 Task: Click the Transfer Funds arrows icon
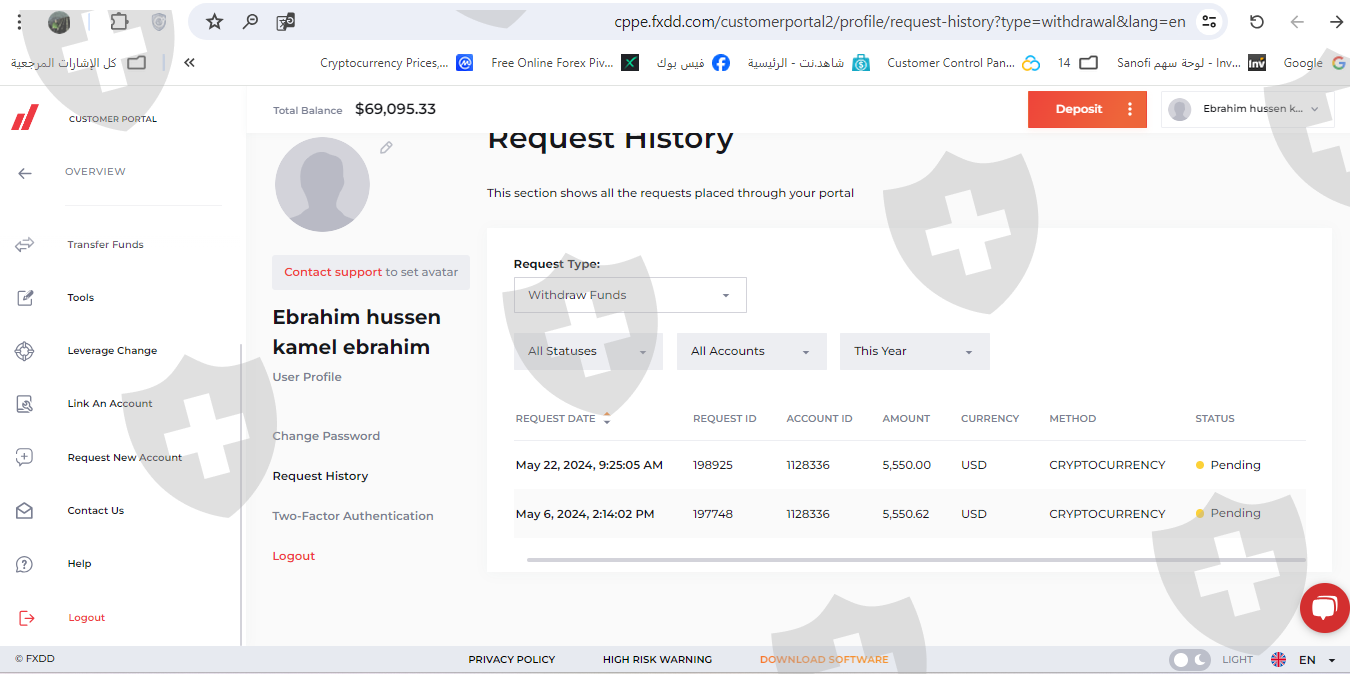point(25,244)
